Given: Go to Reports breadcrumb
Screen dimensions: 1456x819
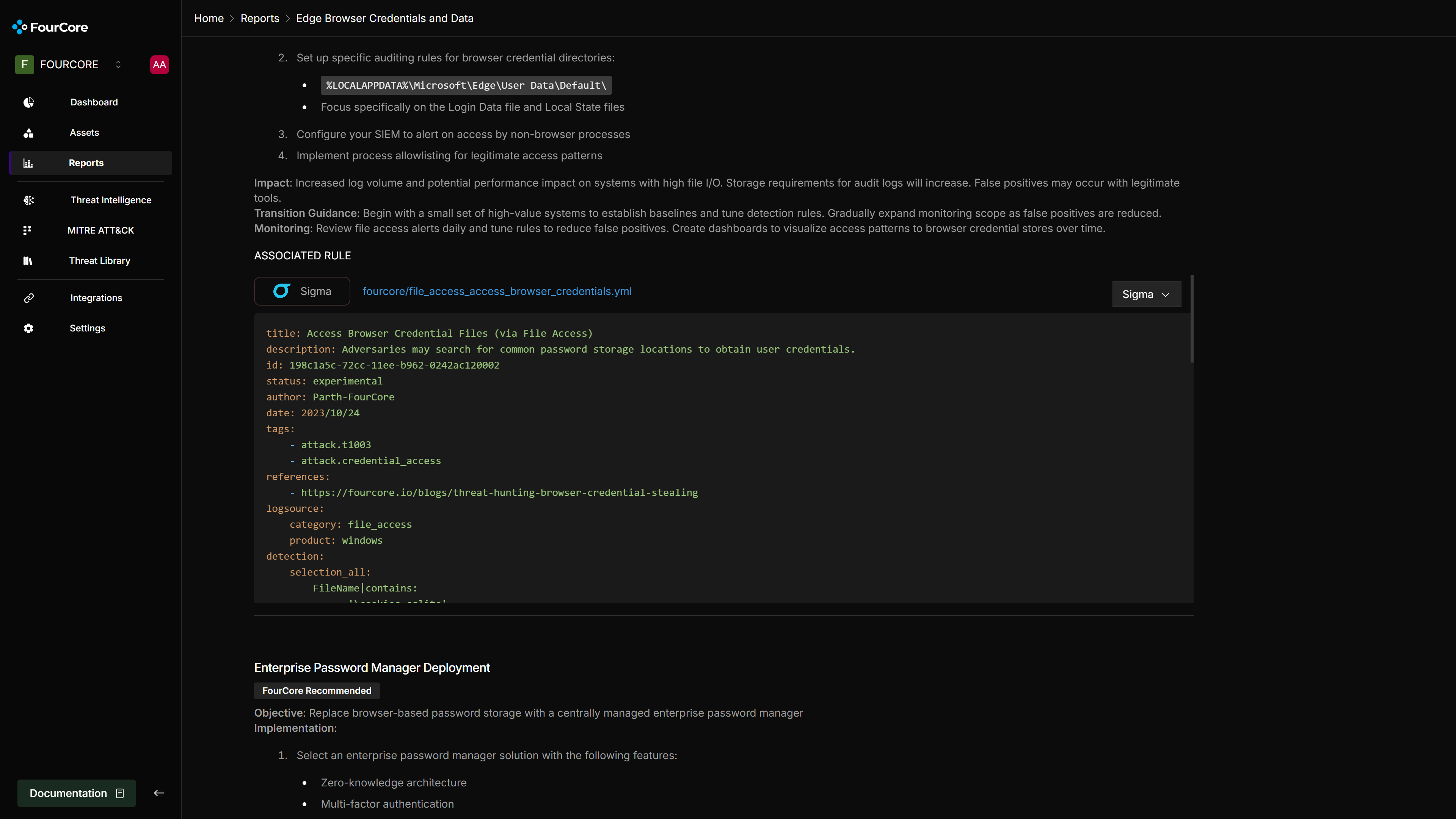Looking at the screenshot, I should (x=259, y=18).
